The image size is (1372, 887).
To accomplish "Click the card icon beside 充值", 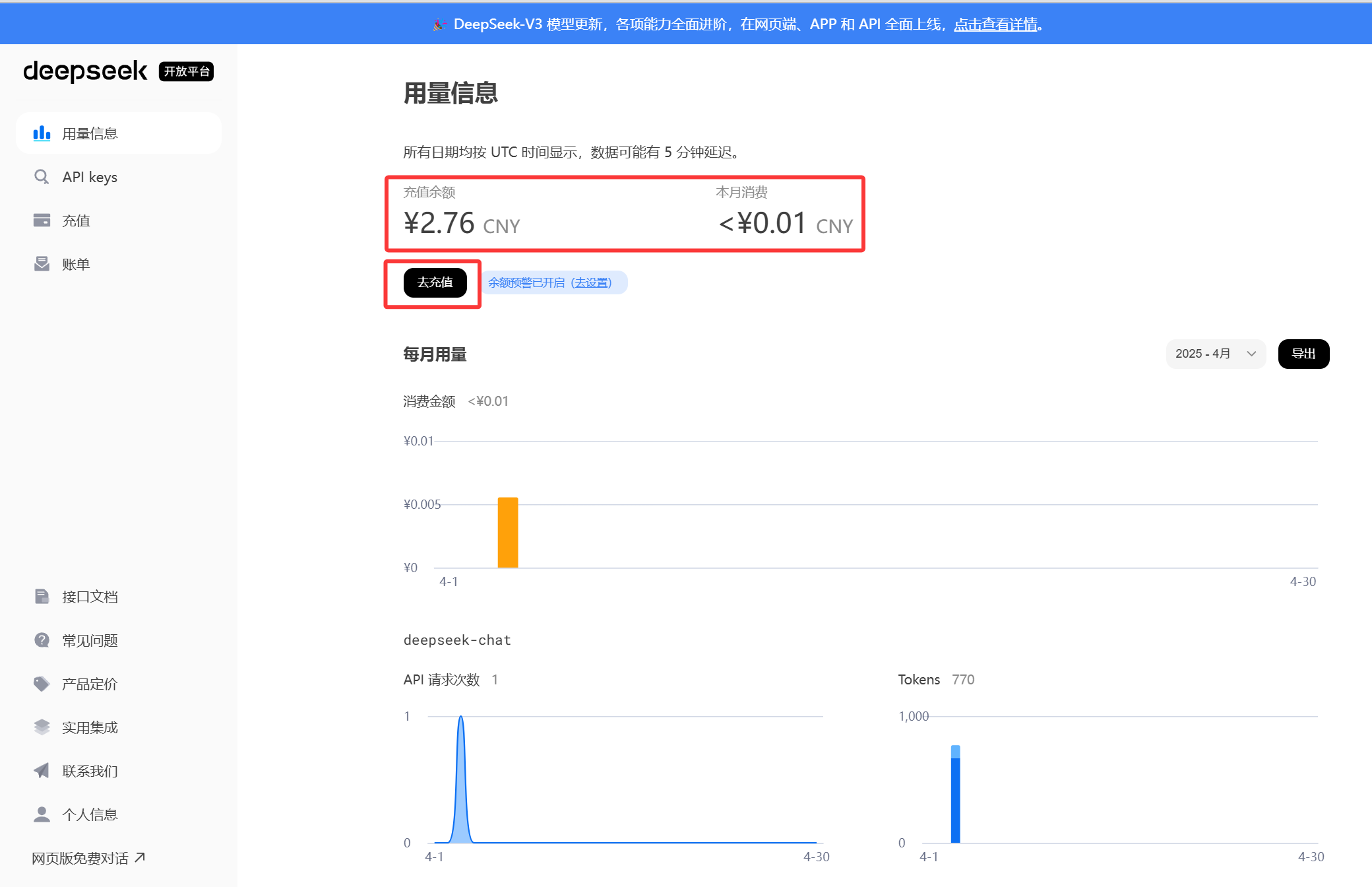I will click(42, 220).
